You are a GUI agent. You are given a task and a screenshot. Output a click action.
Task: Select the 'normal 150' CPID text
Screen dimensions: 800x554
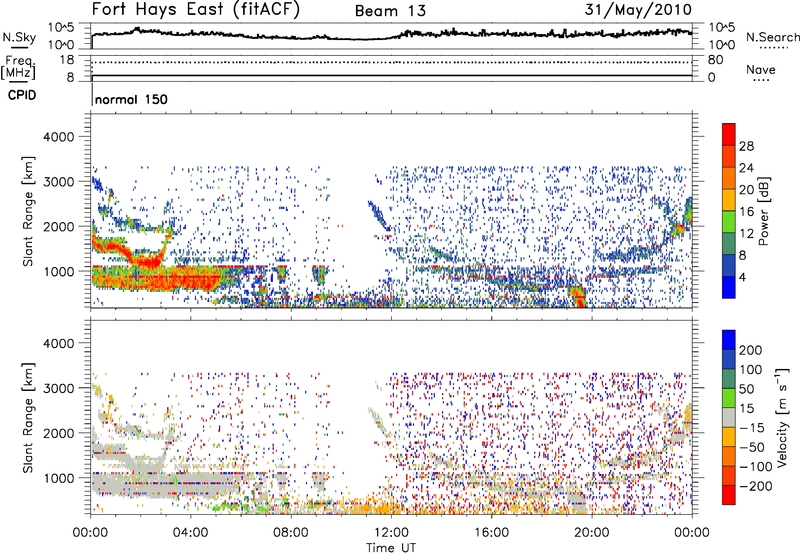(131, 99)
